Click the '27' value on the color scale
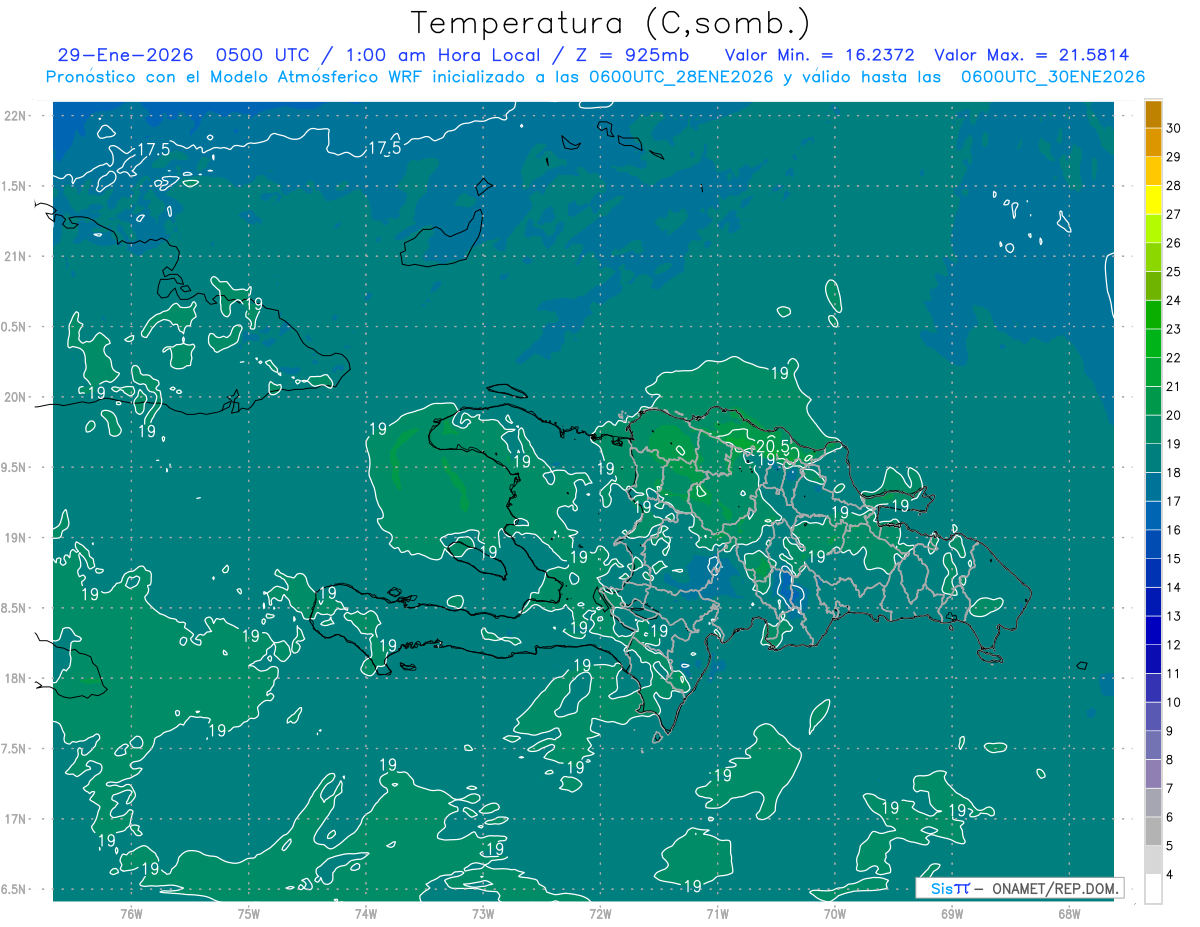 tap(1174, 214)
